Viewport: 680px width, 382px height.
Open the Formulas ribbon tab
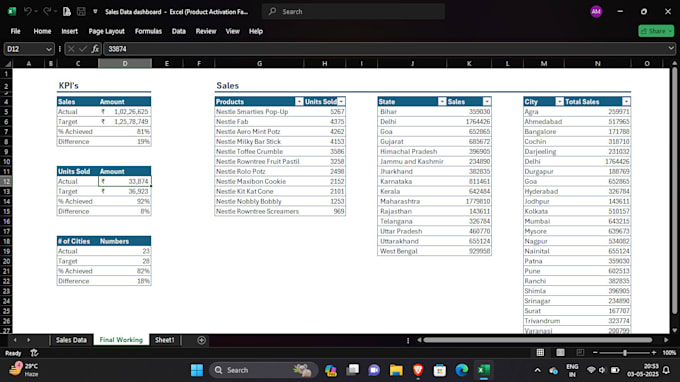coord(148,31)
